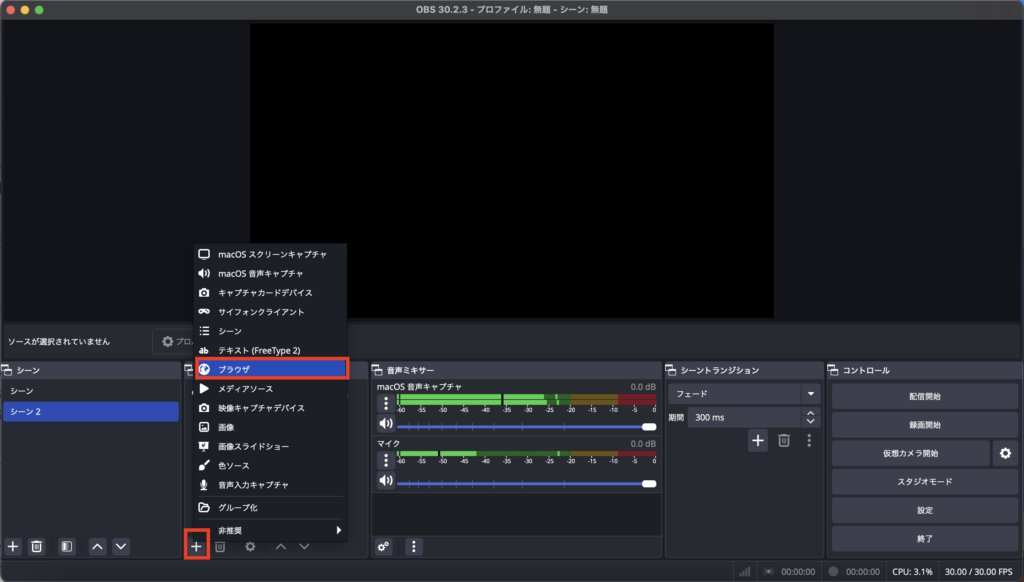Adjust マイク volume slider
1024x582 pixels.
pos(526,483)
